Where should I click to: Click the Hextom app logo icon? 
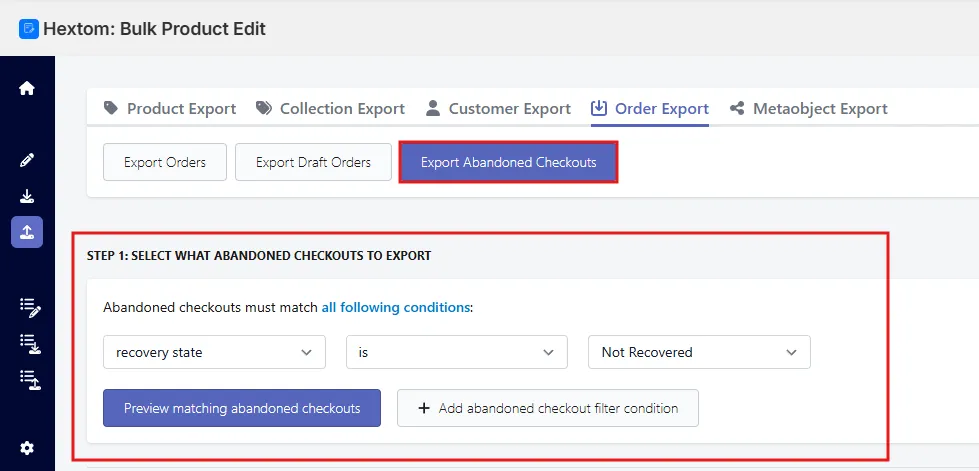29,29
